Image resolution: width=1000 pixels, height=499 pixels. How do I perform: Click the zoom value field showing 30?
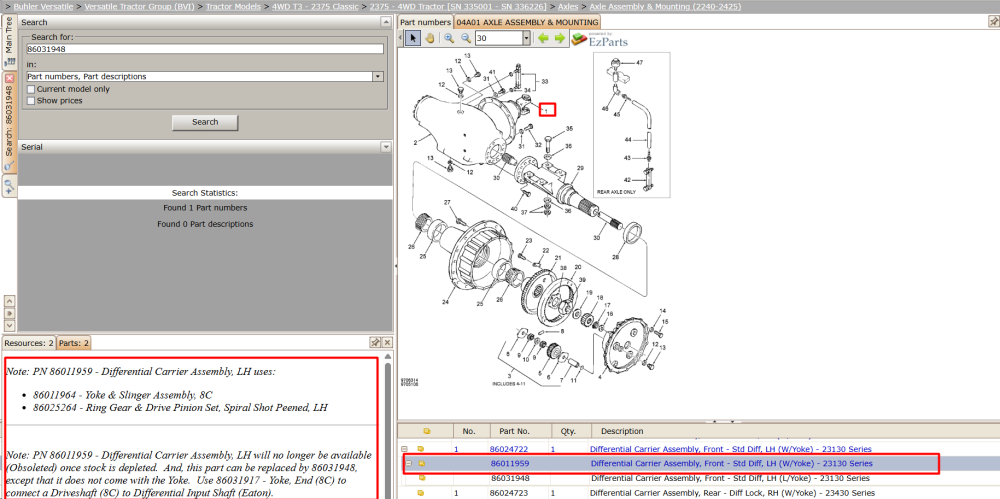click(499, 38)
